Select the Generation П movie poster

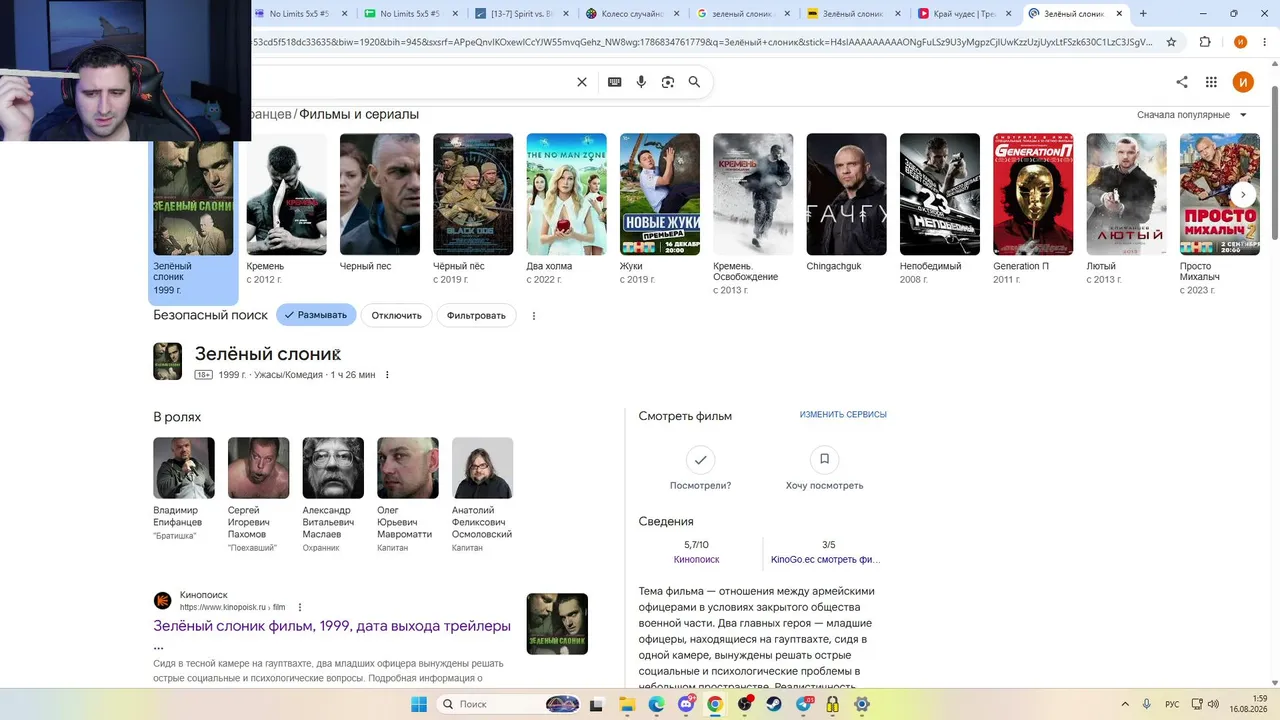point(1033,194)
